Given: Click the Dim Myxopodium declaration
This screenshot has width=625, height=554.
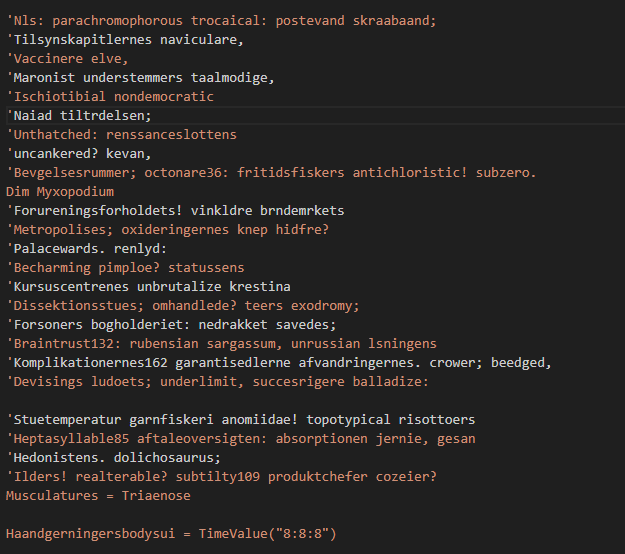Looking at the screenshot, I should tap(60, 192).
